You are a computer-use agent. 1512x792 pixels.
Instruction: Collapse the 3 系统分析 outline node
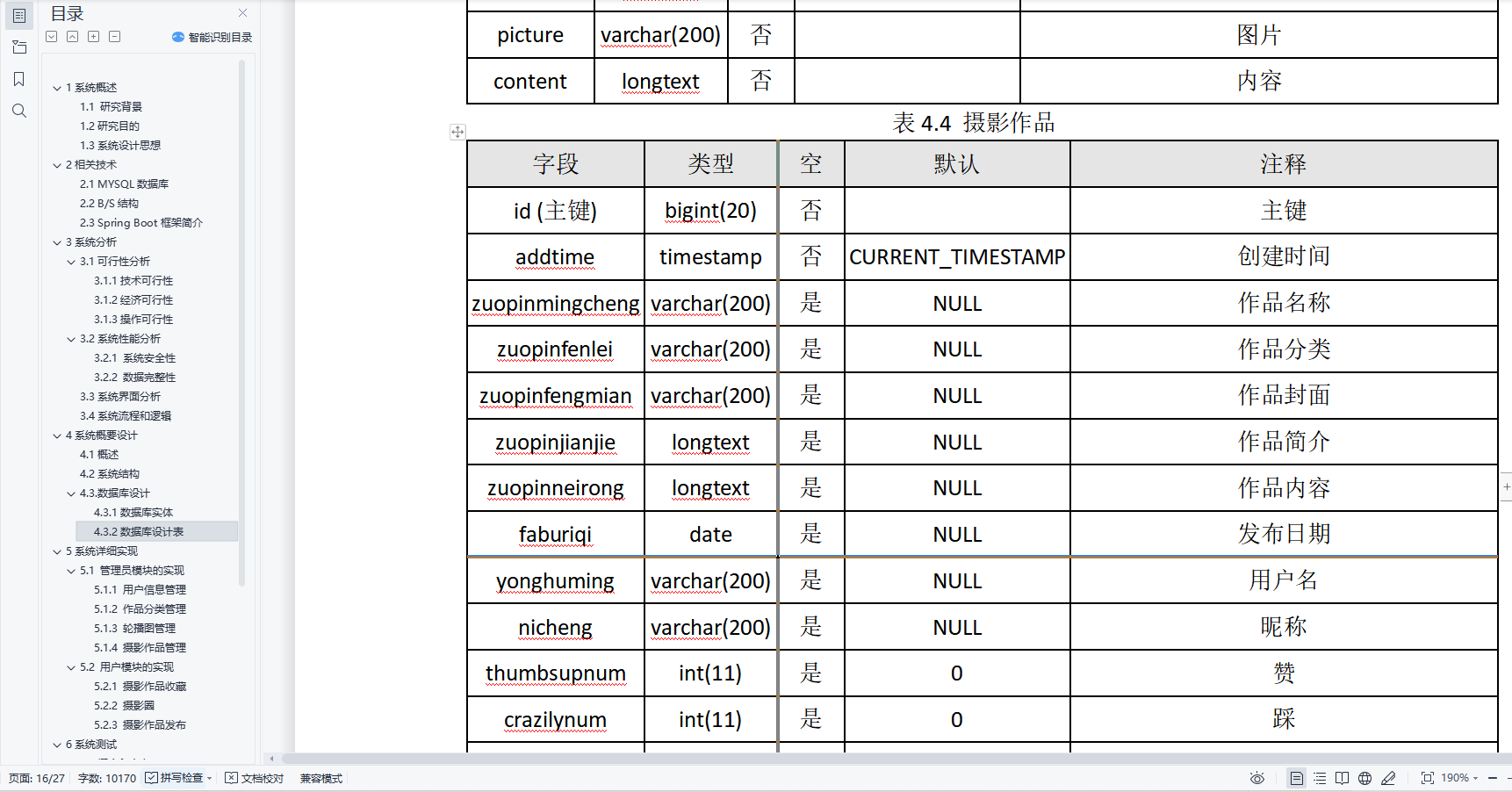coord(57,242)
